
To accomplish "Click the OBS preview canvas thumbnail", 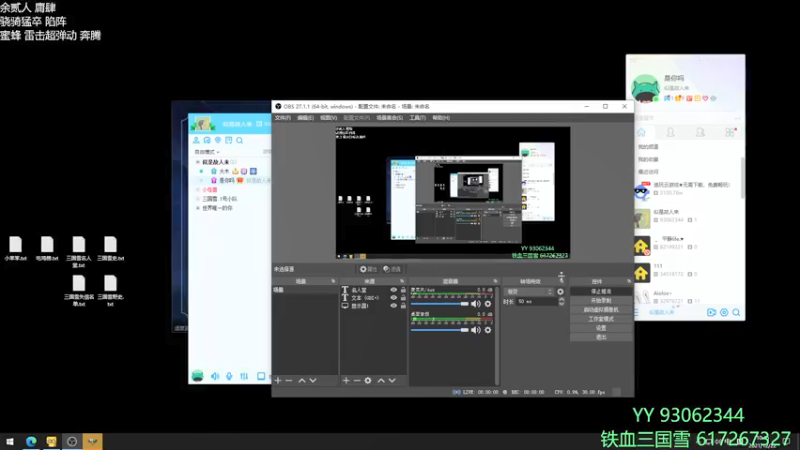I will tap(453, 193).
